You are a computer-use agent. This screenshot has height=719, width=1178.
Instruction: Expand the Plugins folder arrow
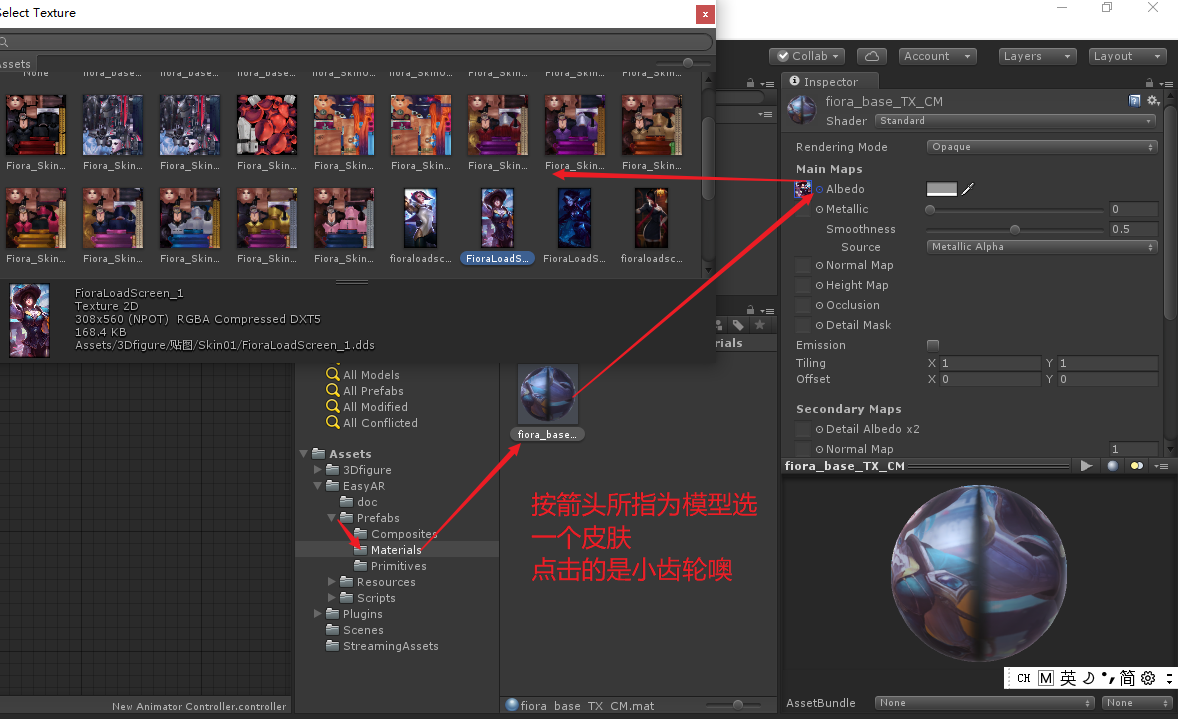pyautogui.click(x=318, y=614)
